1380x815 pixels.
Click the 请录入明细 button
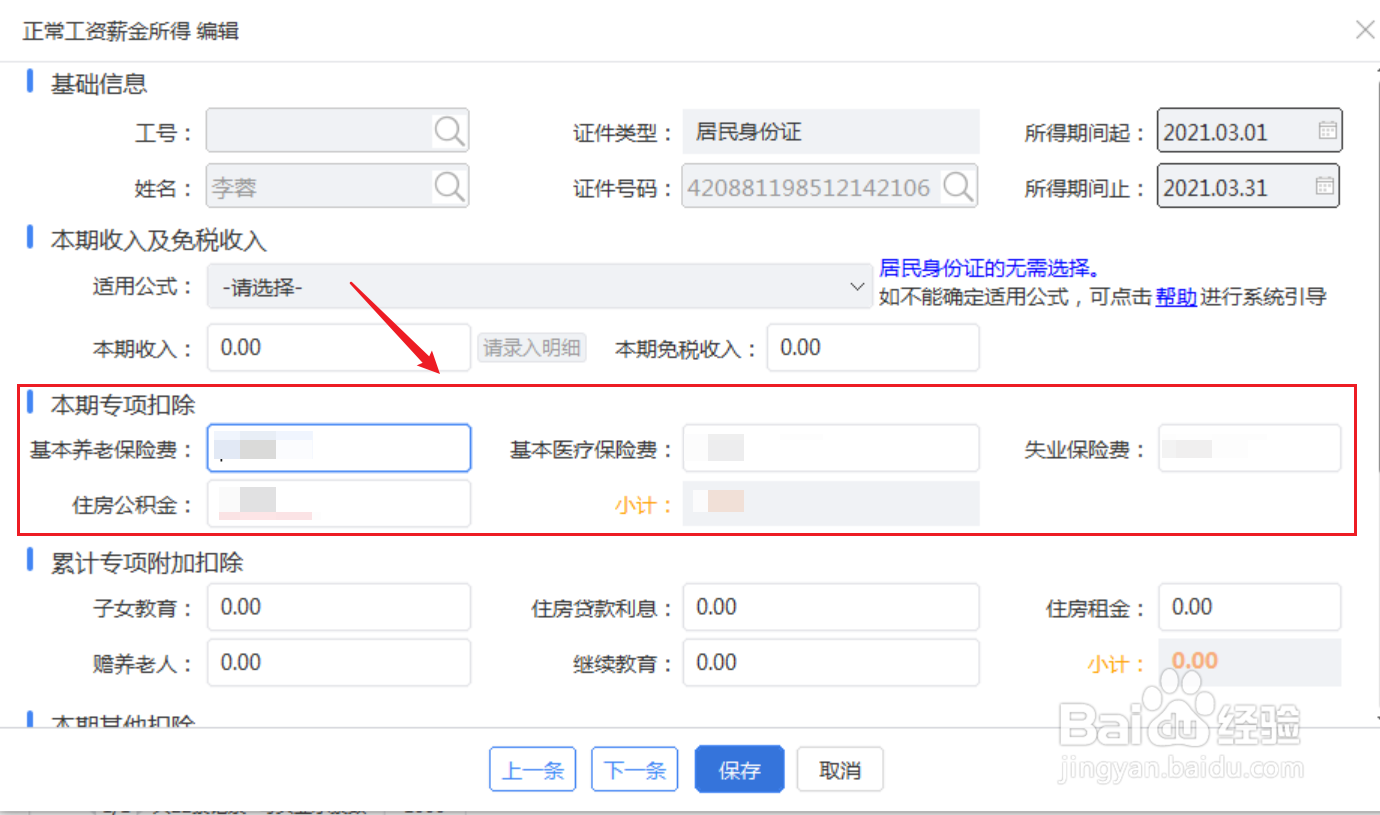pyautogui.click(x=531, y=347)
